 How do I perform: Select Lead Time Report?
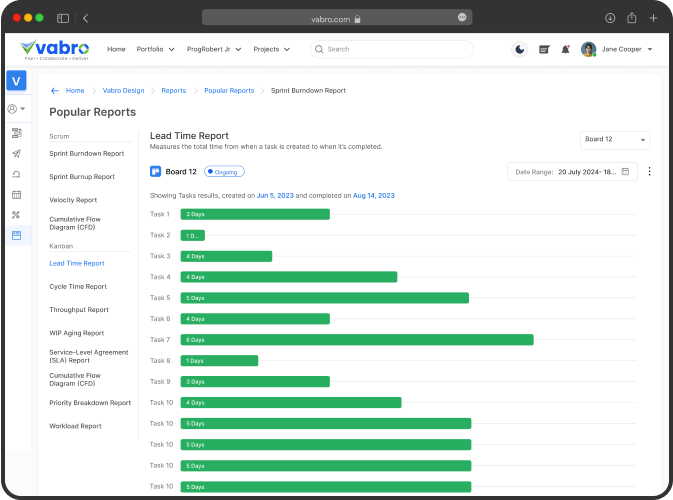coord(77,264)
